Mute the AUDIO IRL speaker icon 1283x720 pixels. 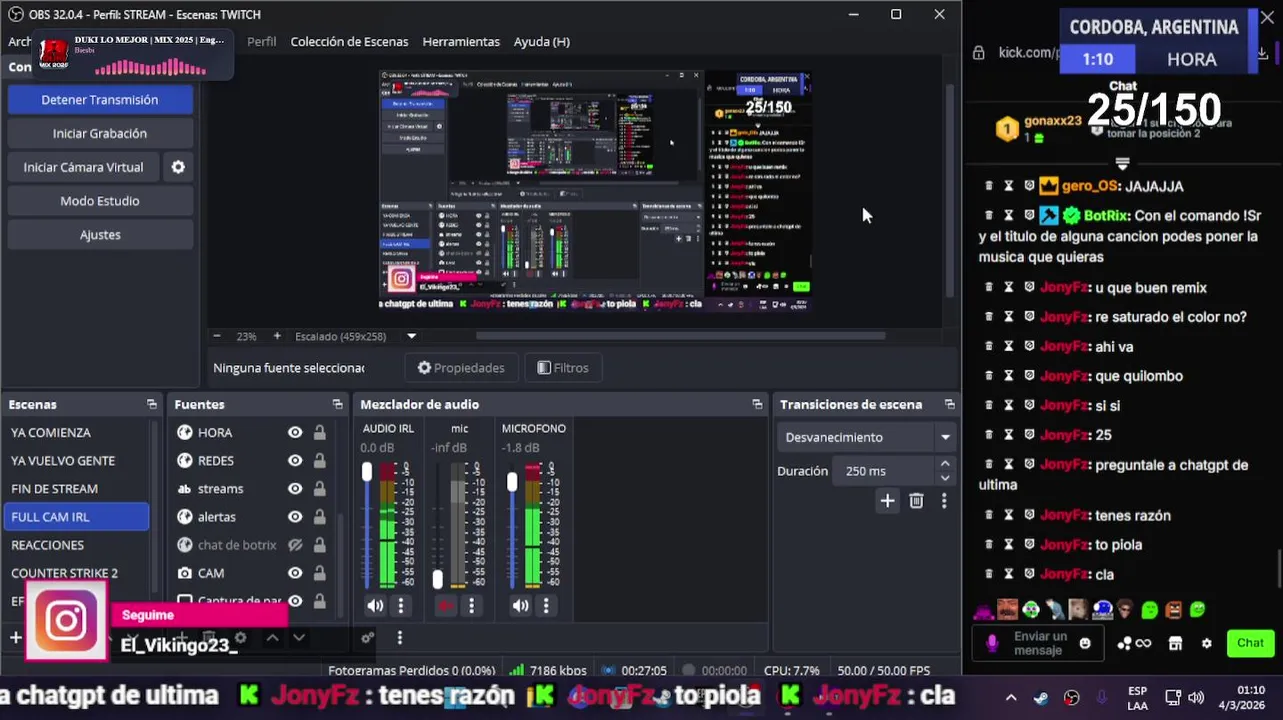click(x=375, y=605)
